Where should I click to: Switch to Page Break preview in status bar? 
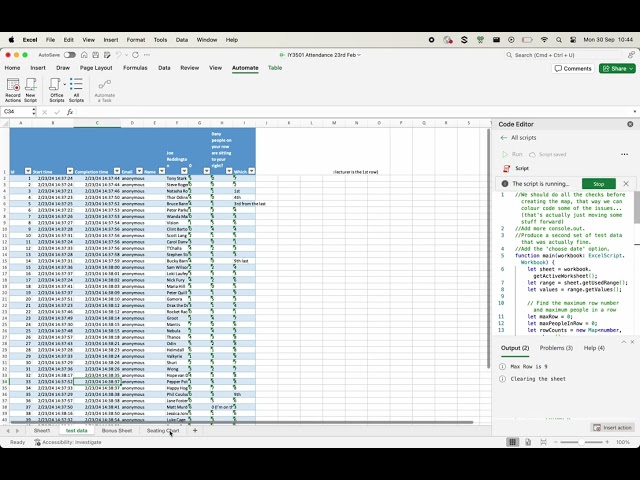543,442
